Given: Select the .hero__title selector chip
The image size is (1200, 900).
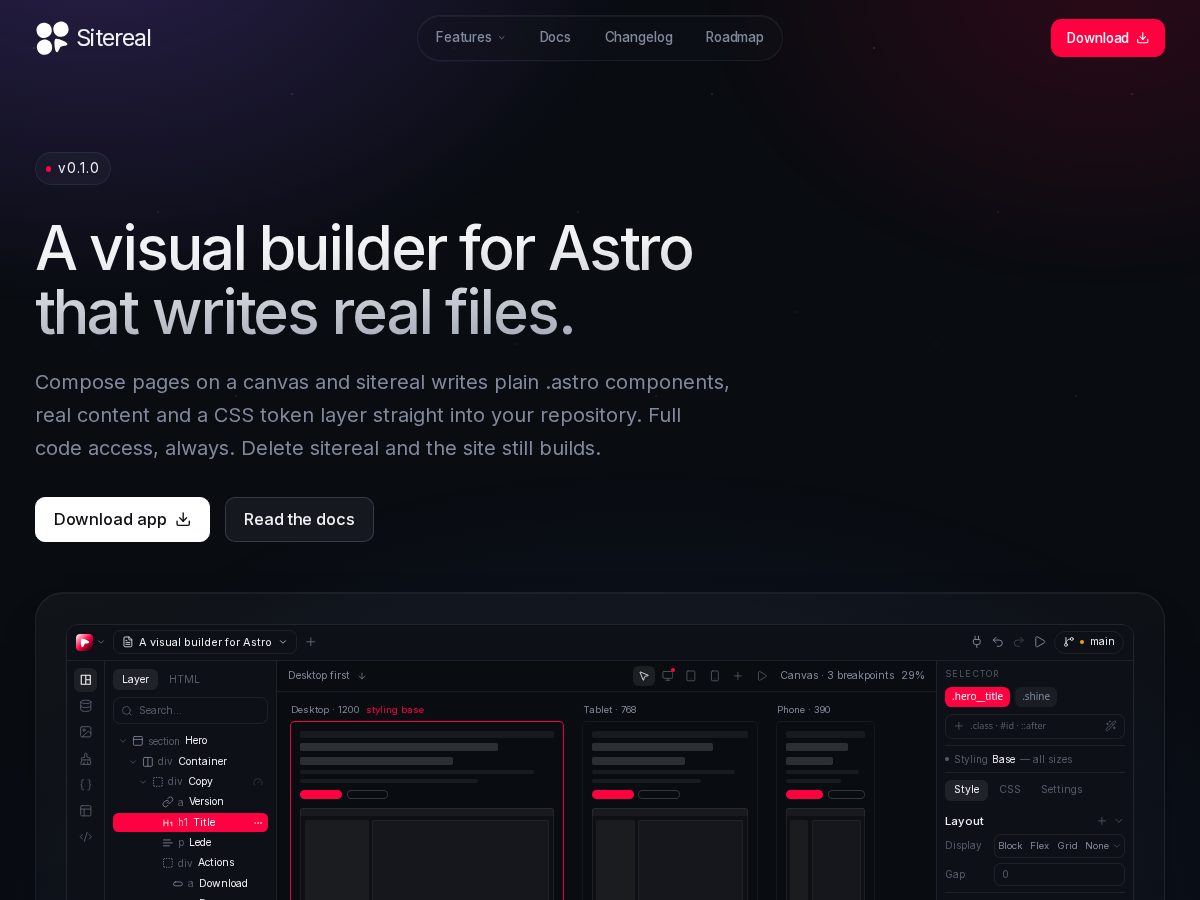Looking at the screenshot, I should [977, 697].
